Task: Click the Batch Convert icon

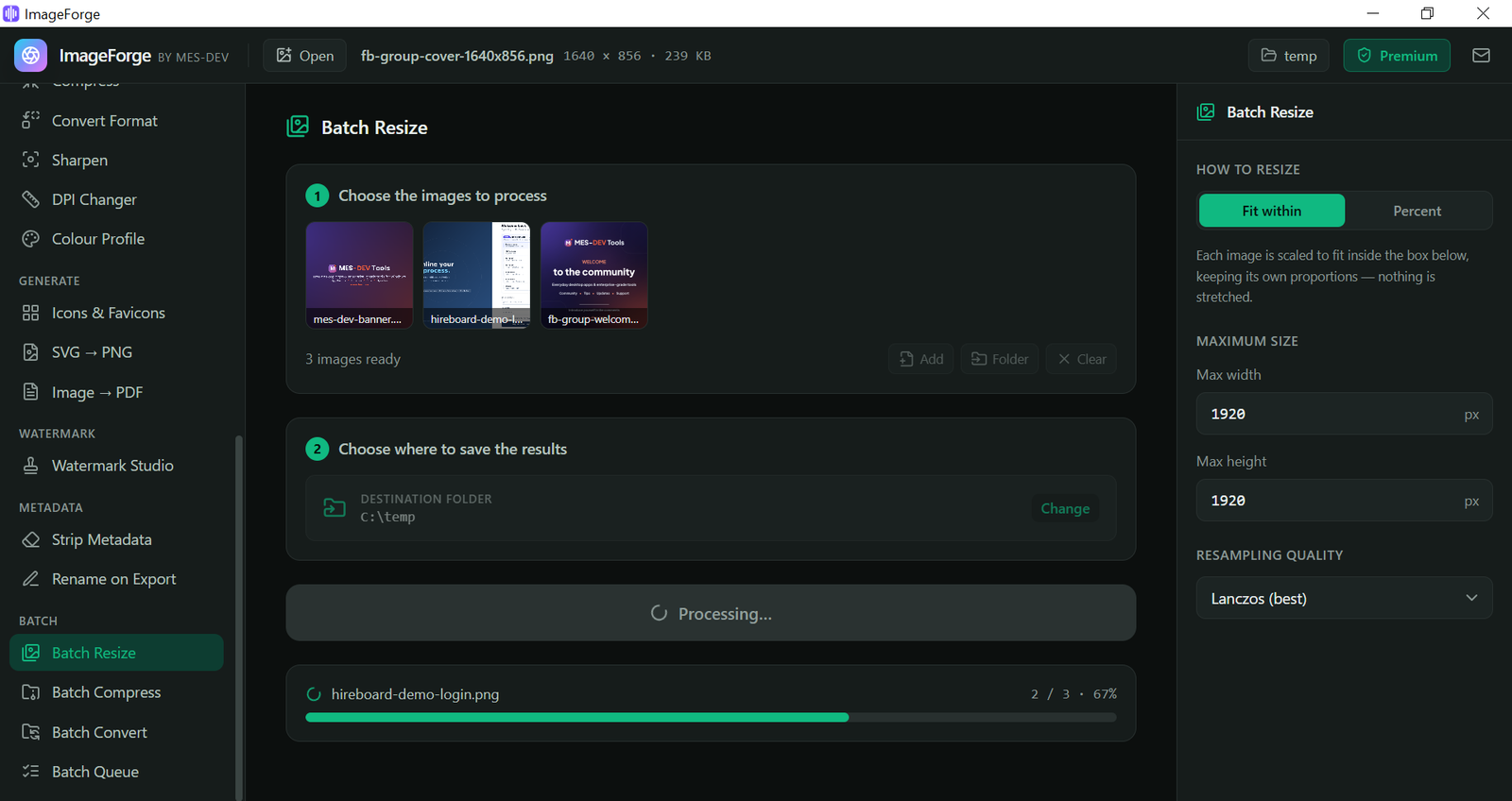Action: pos(31,732)
